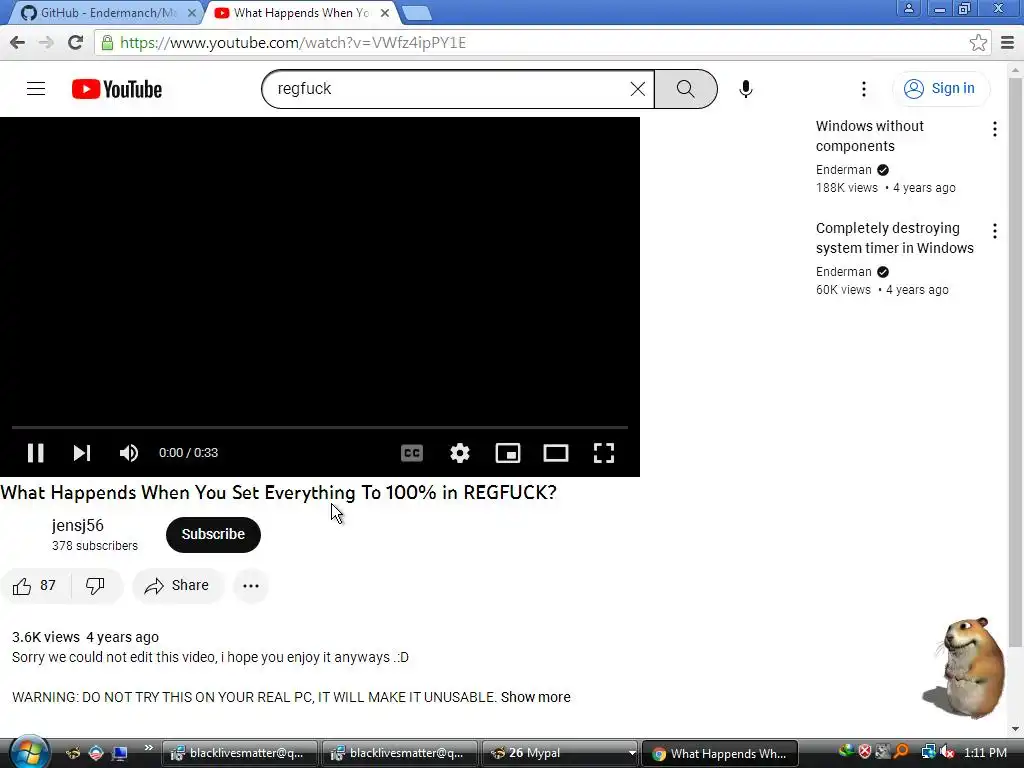Image resolution: width=1024 pixels, height=768 pixels.
Task: Open a new browser tab
Action: click(x=417, y=12)
